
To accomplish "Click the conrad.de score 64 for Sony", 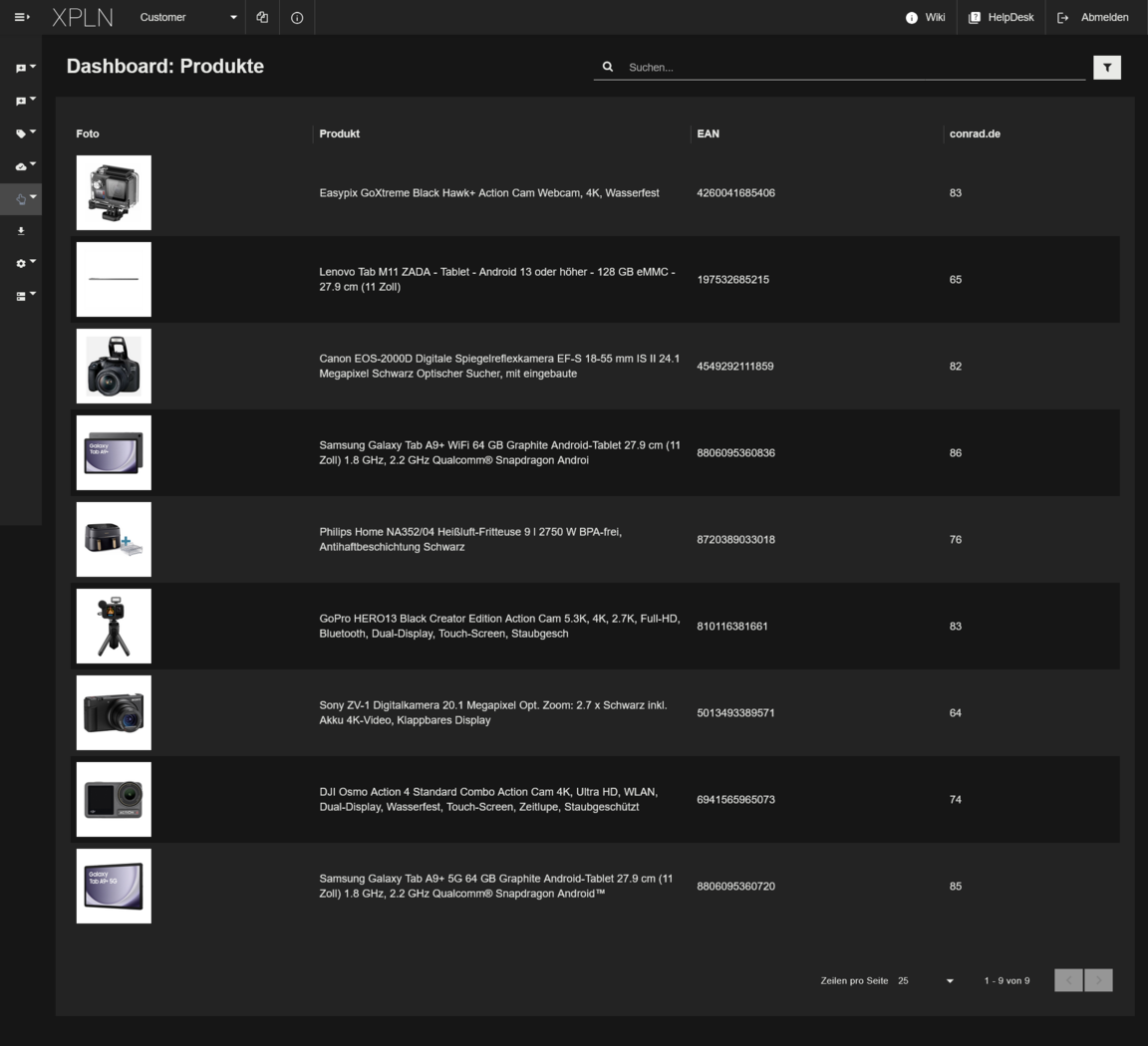I will [956, 713].
